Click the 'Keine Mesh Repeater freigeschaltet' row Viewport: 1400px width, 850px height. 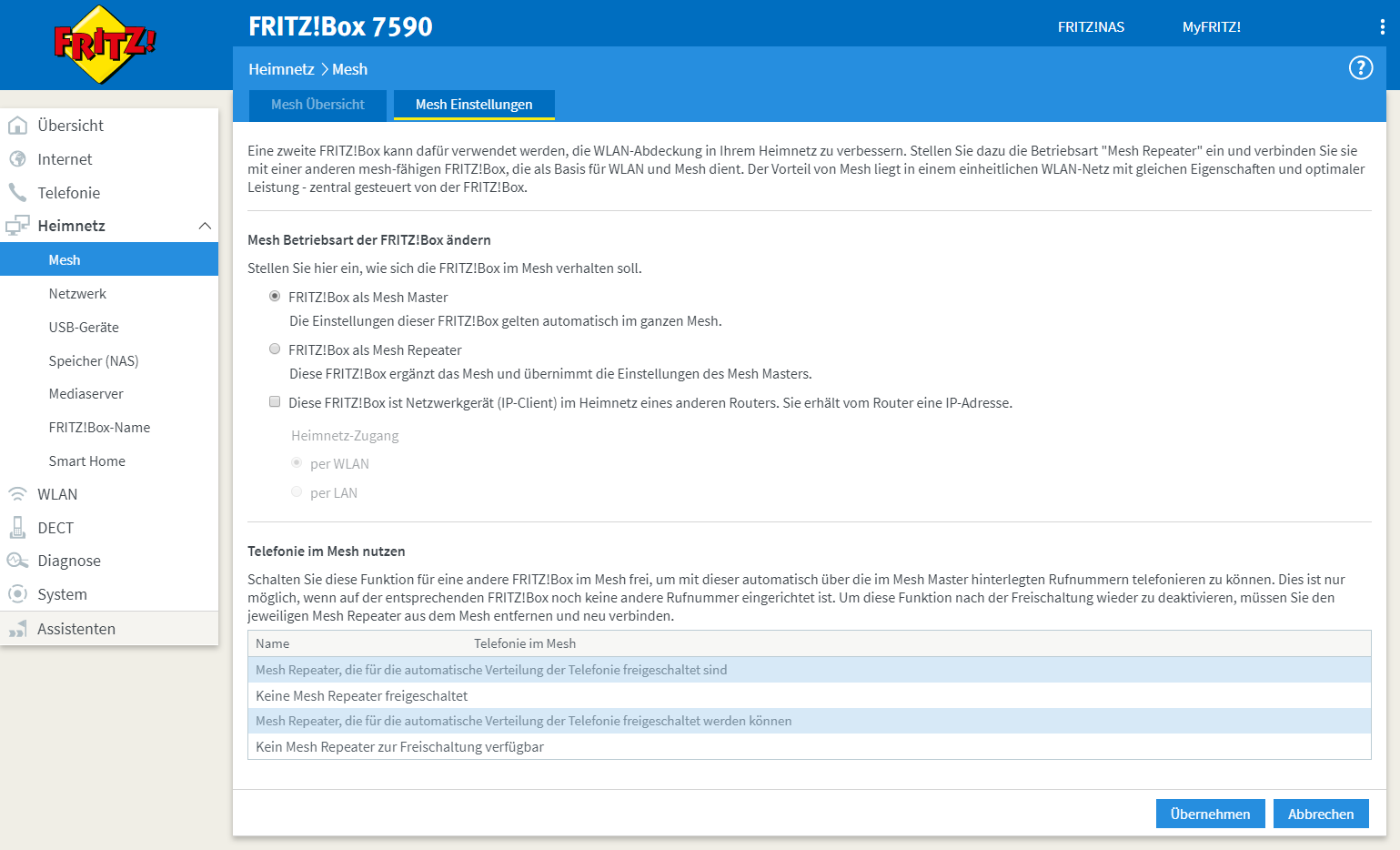(x=809, y=695)
